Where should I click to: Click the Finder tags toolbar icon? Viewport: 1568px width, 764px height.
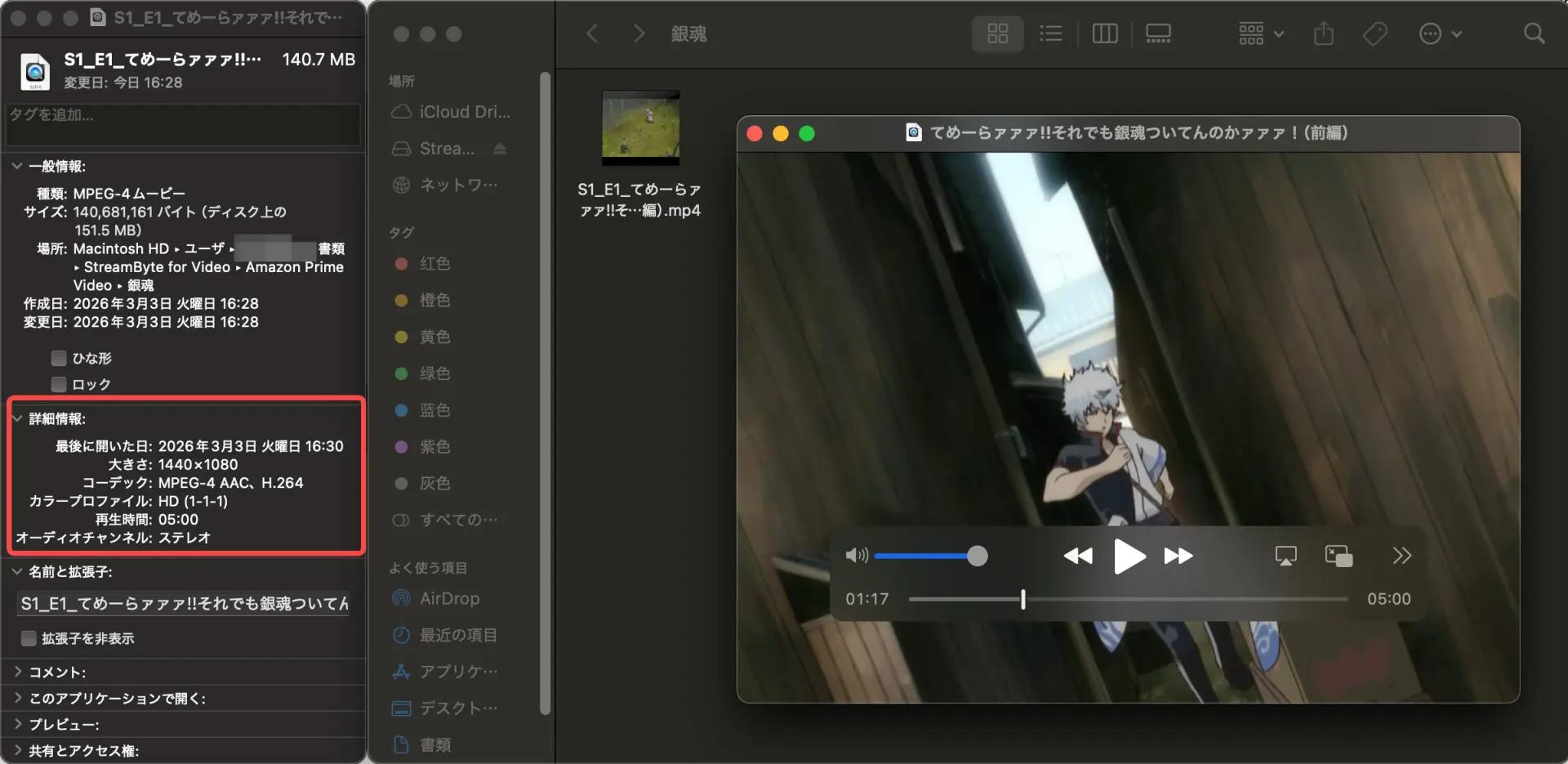click(x=1375, y=34)
